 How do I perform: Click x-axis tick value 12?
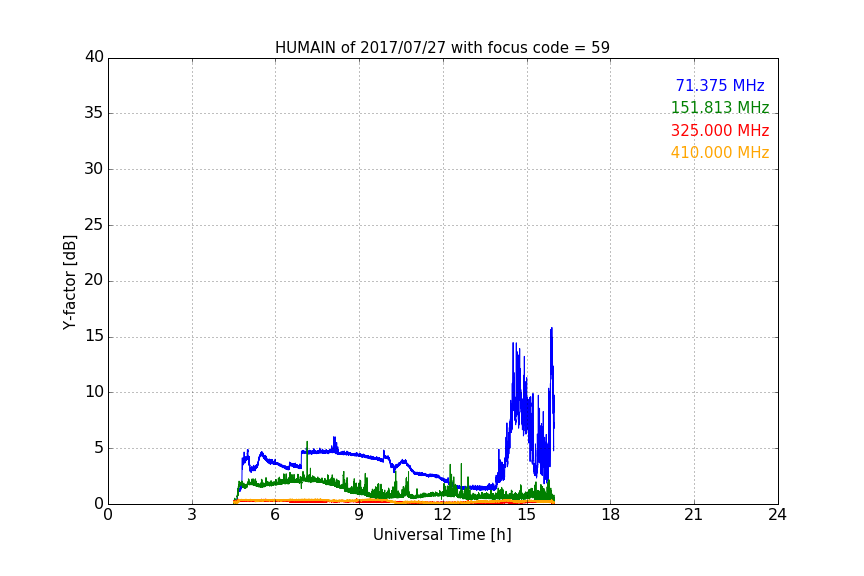tap(443, 515)
